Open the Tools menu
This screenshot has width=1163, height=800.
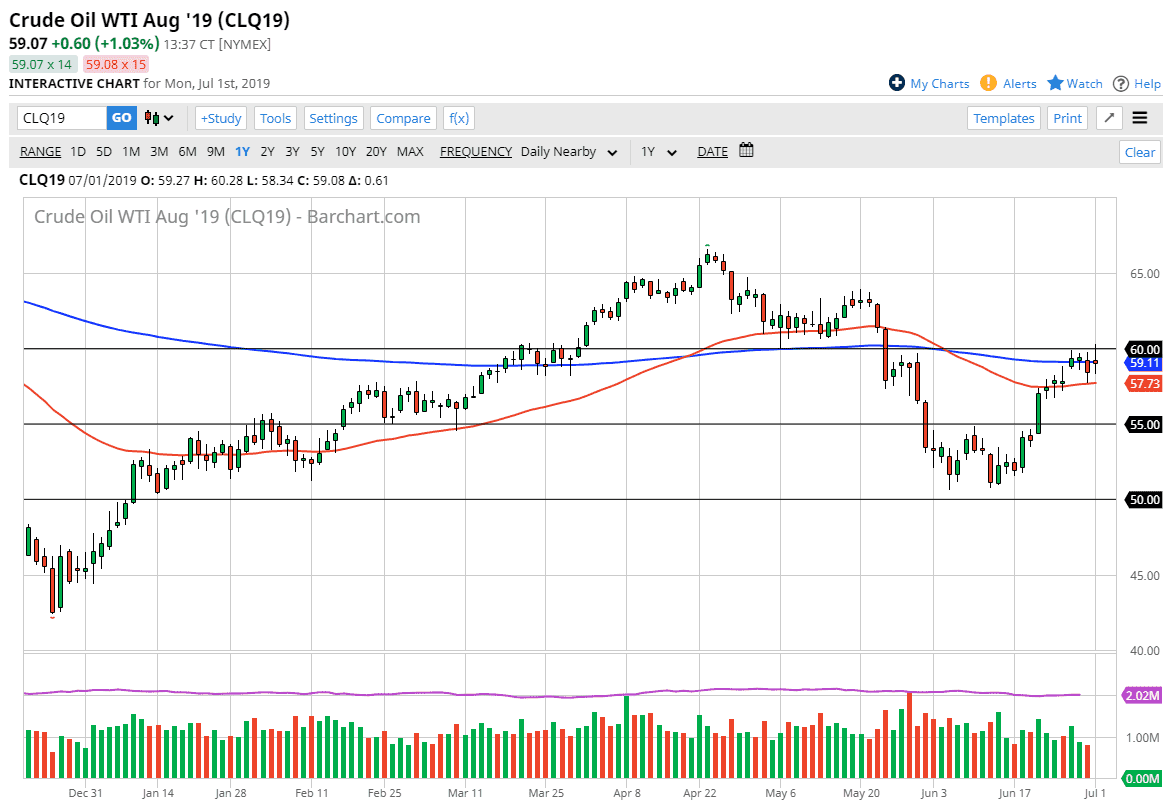[x=275, y=118]
